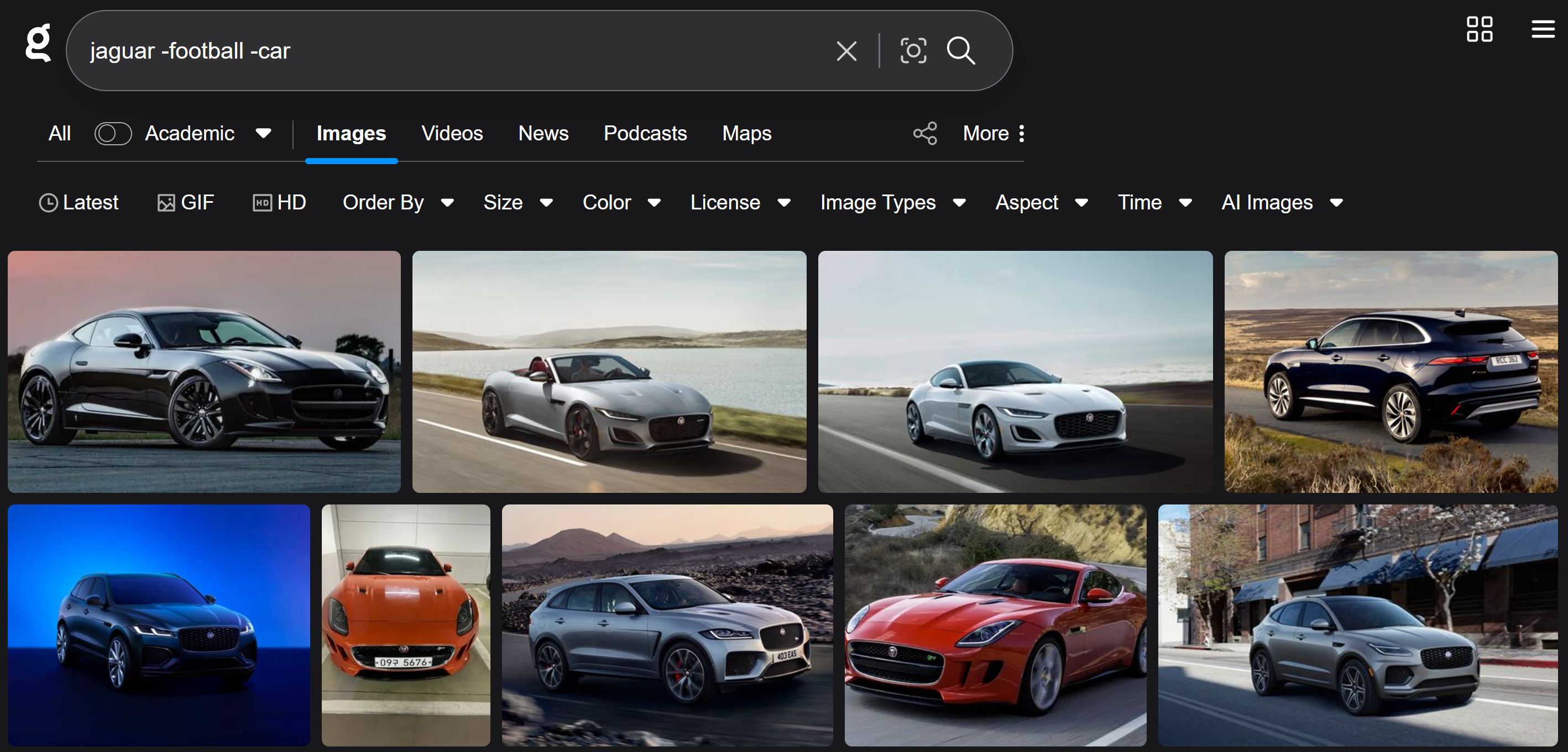Expand the Image Types dropdown
The image size is (1568, 752).
coord(892,203)
